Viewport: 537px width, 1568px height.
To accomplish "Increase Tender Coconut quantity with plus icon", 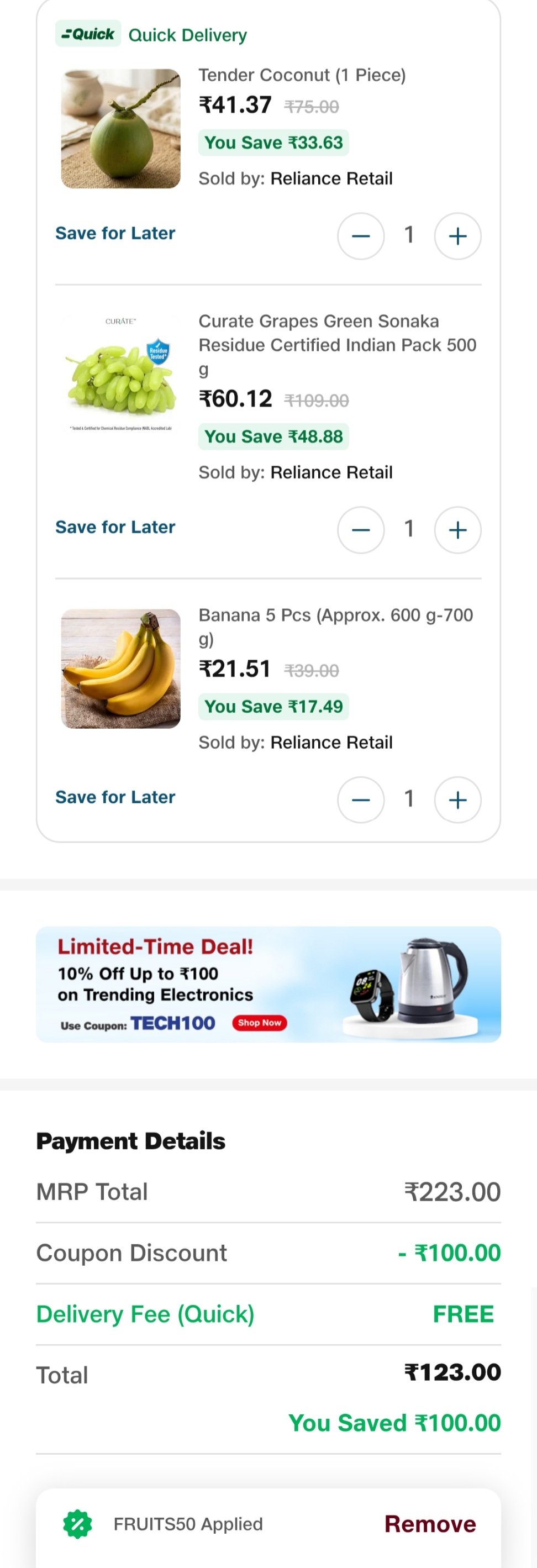I will (457, 236).
